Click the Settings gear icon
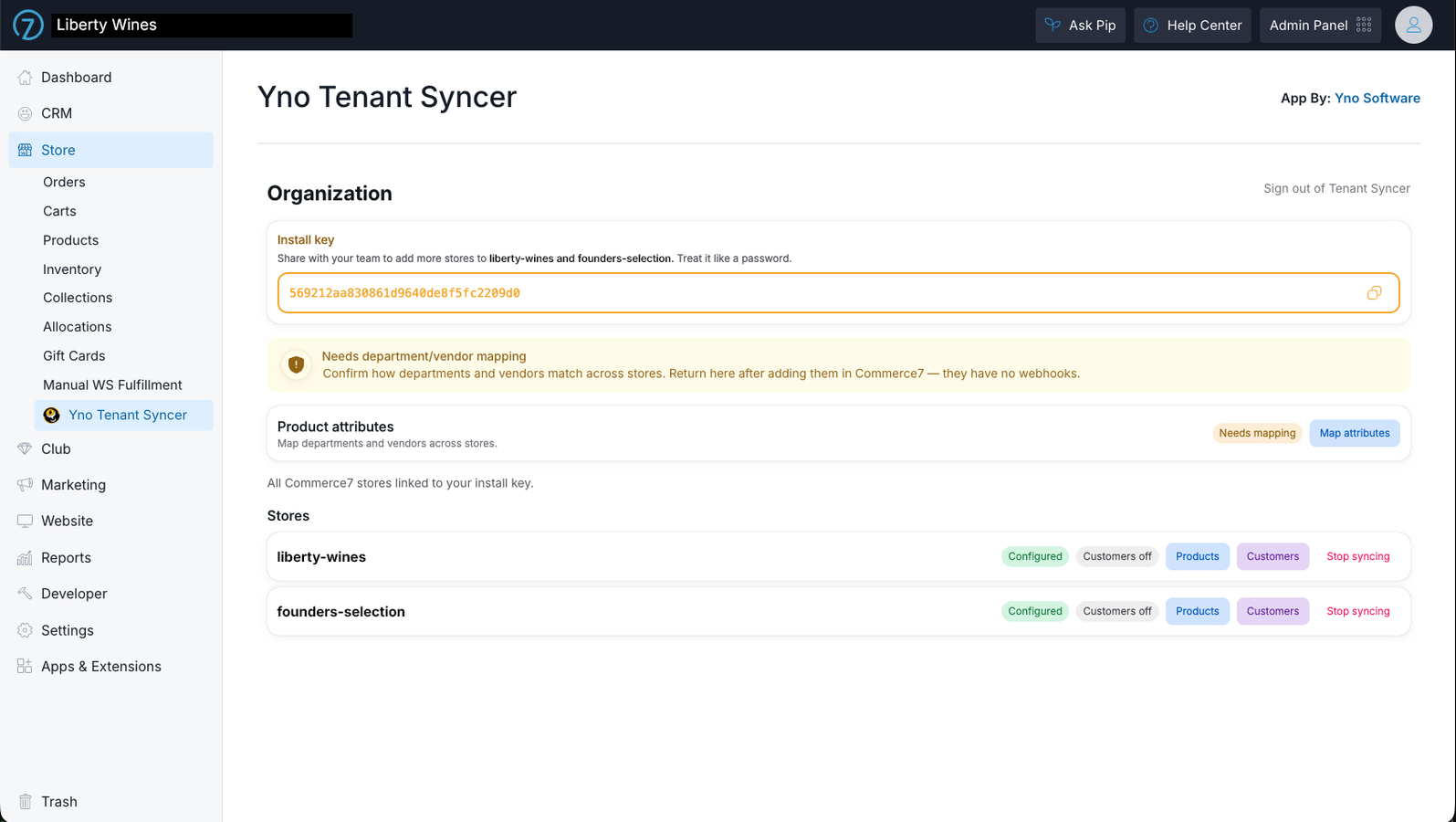The image size is (1456, 822). [x=25, y=630]
